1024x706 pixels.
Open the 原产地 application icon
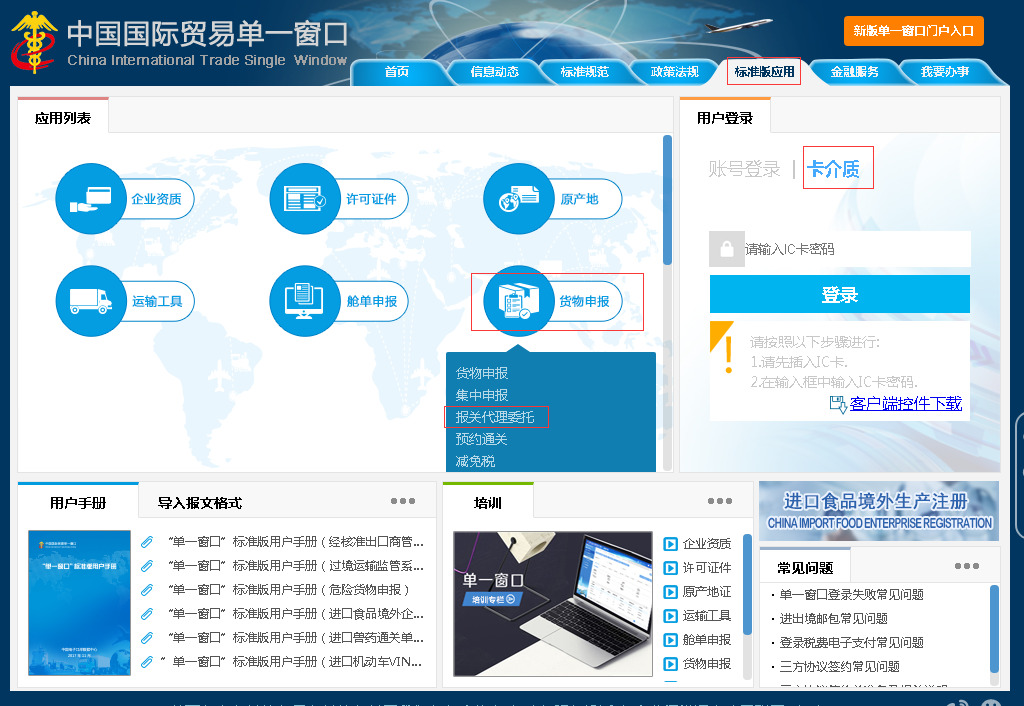(519, 199)
